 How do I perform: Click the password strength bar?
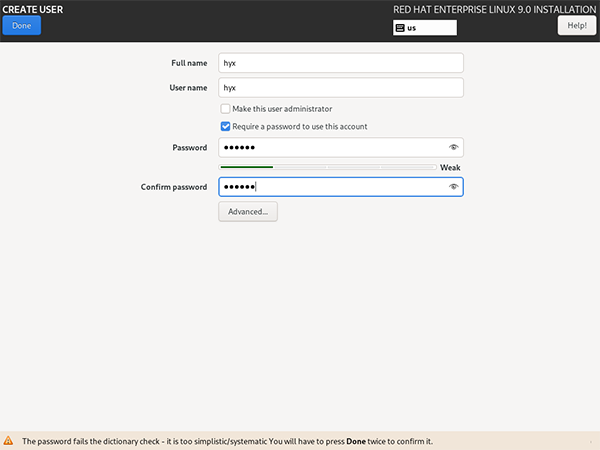tap(328, 167)
